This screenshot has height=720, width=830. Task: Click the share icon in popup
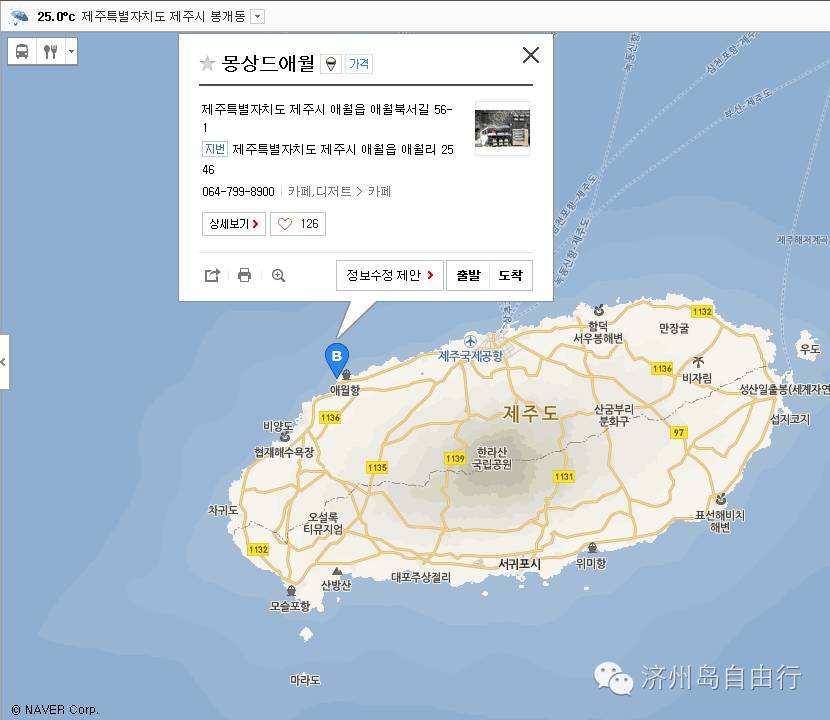[212, 275]
